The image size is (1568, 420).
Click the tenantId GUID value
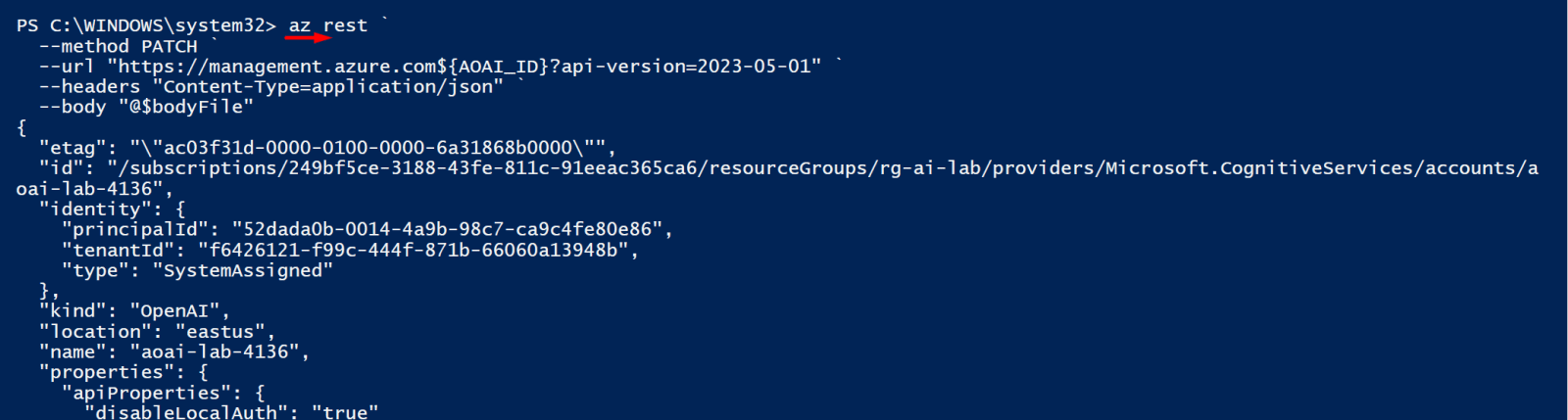(x=413, y=250)
